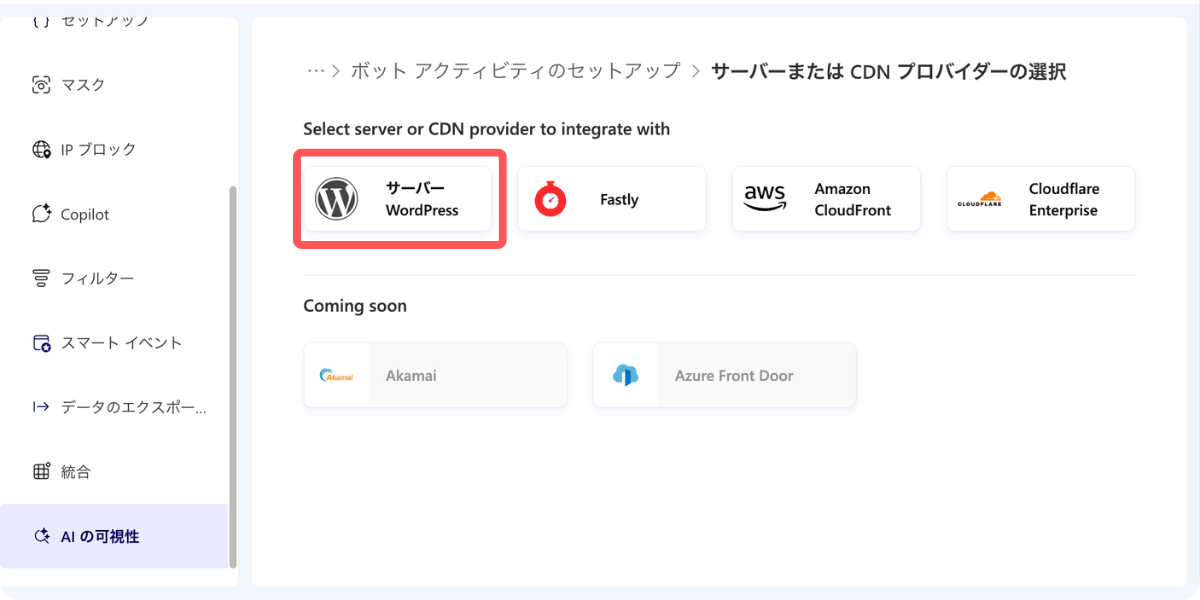Choose the Cloudflare Enterprise provider card
The image size is (1200, 600).
1041,199
